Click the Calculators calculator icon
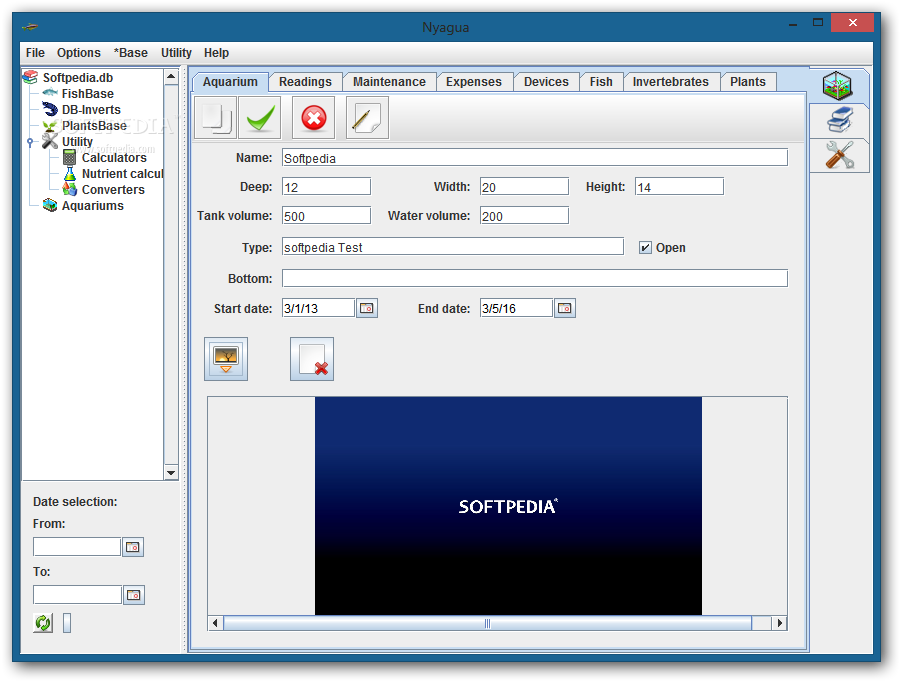The height and width of the screenshot is (682, 901). 70,157
